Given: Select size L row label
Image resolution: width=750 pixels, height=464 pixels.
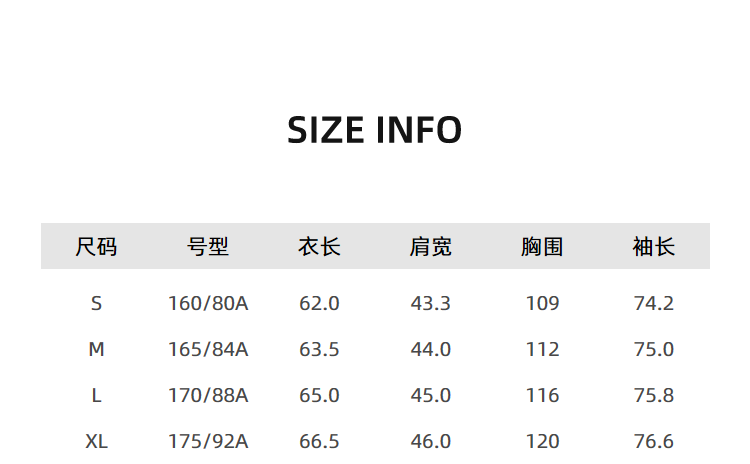Looking at the screenshot, I should [96, 395].
